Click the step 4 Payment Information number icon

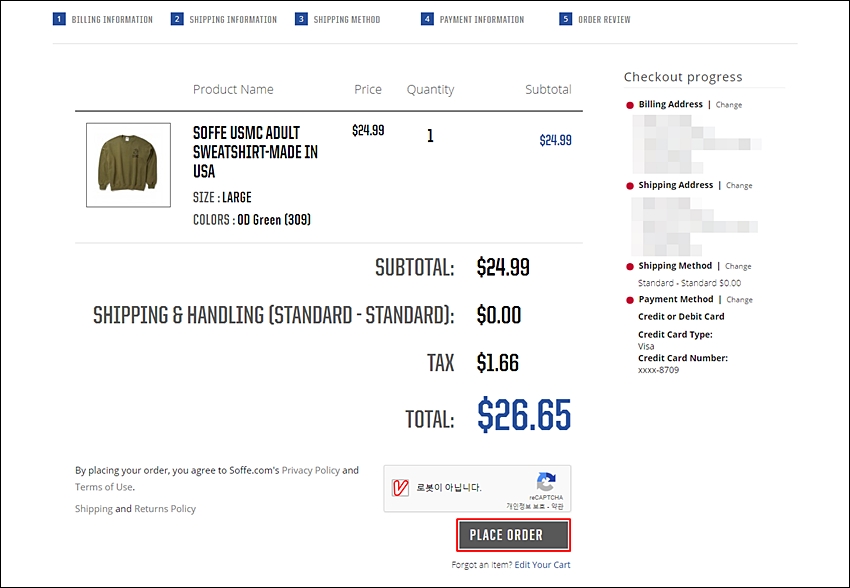pos(427,19)
